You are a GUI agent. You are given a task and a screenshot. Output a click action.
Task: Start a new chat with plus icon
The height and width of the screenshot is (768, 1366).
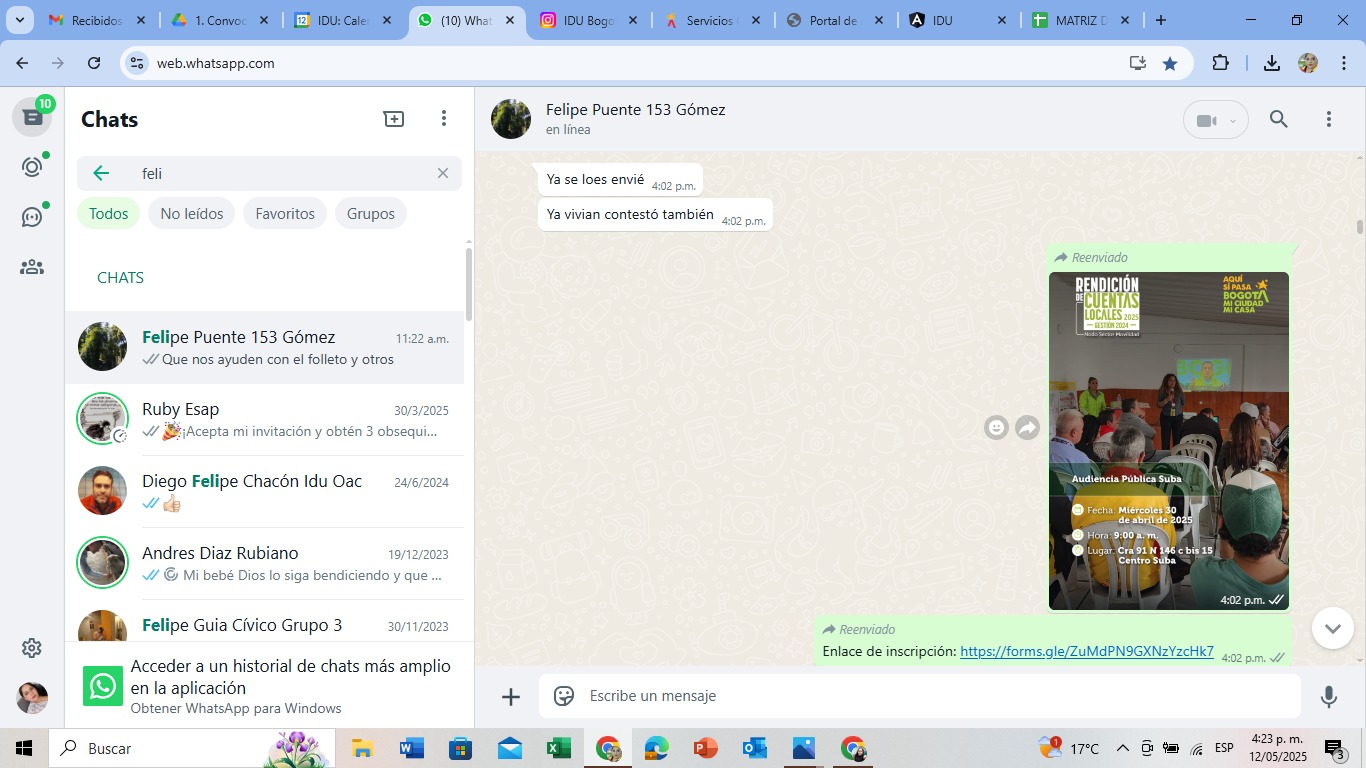(394, 119)
